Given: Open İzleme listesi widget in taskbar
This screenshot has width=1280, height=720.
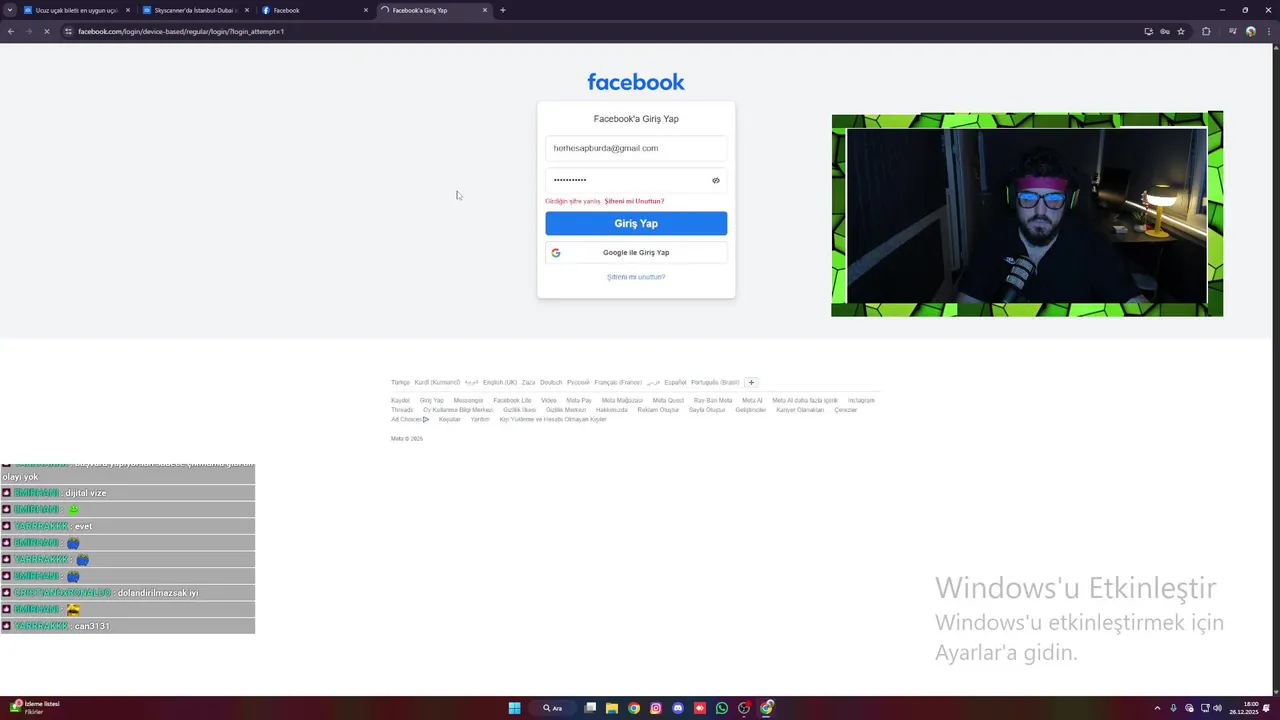Looking at the screenshot, I should tap(33, 707).
